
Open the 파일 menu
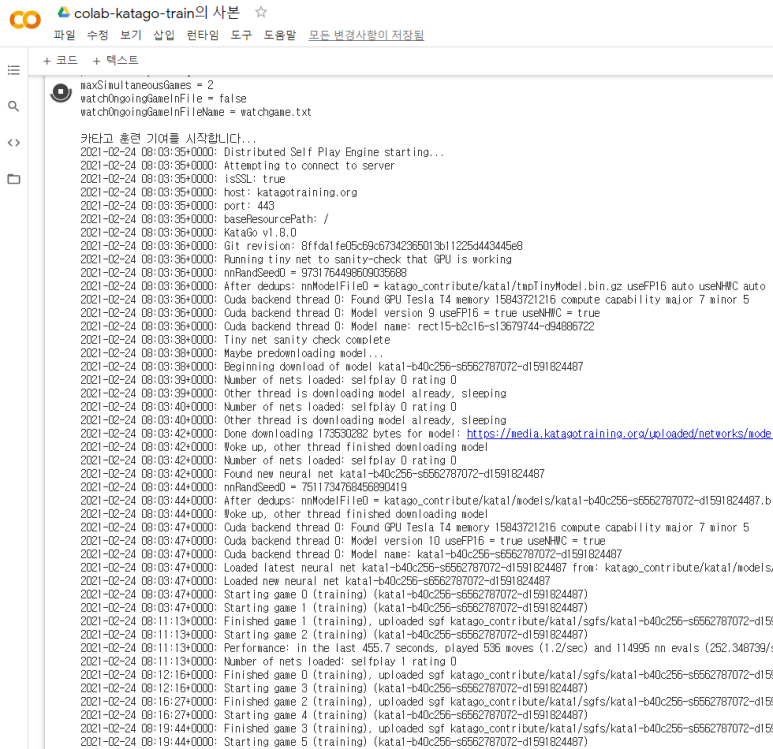point(64,35)
